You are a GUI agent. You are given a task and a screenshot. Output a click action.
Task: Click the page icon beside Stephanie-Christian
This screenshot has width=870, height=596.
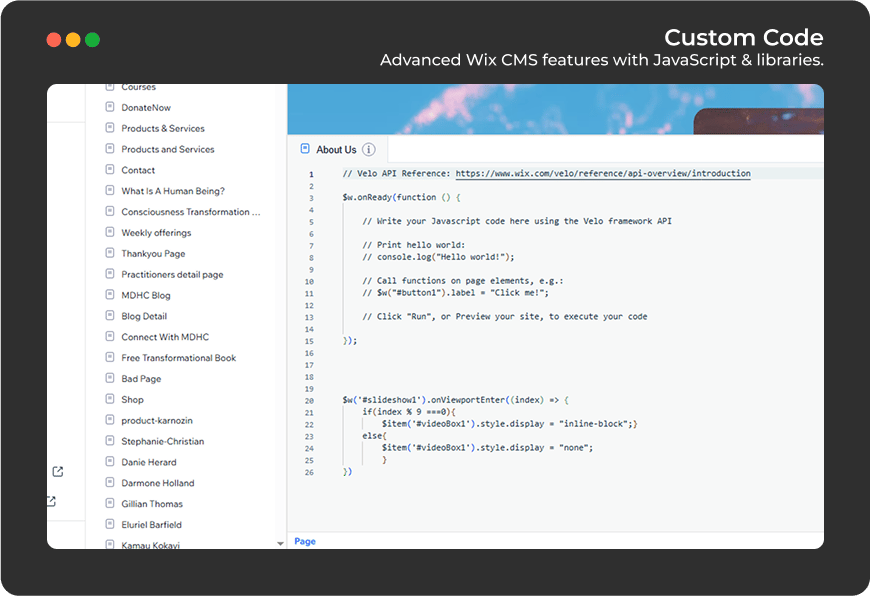coord(110,441)
